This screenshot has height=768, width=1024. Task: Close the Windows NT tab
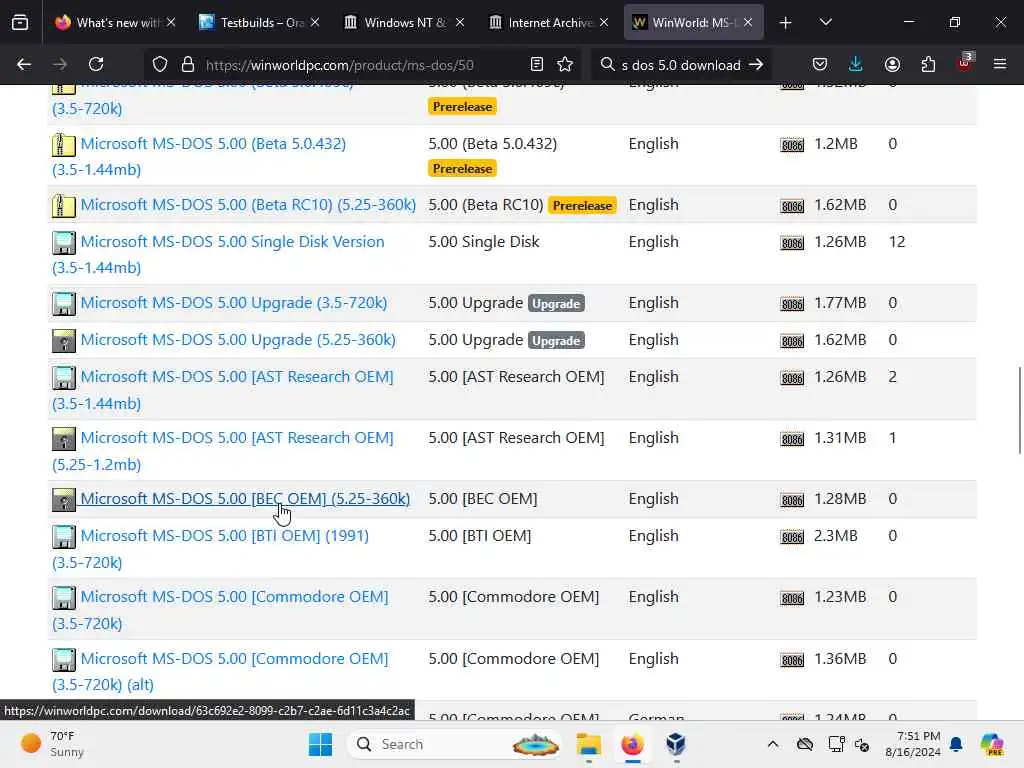(x=460, y=22)
